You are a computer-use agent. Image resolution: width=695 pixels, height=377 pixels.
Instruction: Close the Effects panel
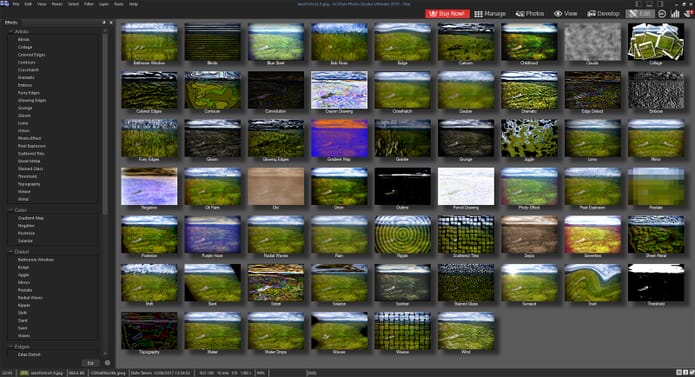pyautogui.click(x=111, y=22)
